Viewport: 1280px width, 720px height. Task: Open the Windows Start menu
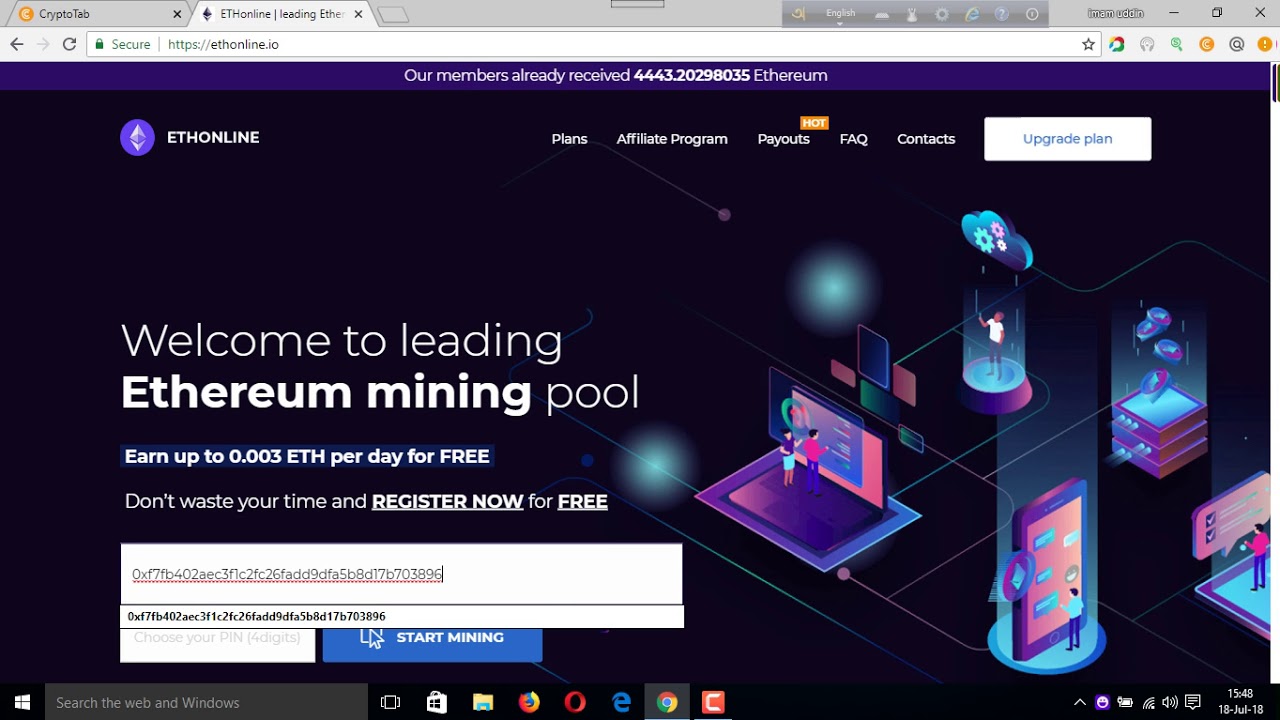[22, 702]
